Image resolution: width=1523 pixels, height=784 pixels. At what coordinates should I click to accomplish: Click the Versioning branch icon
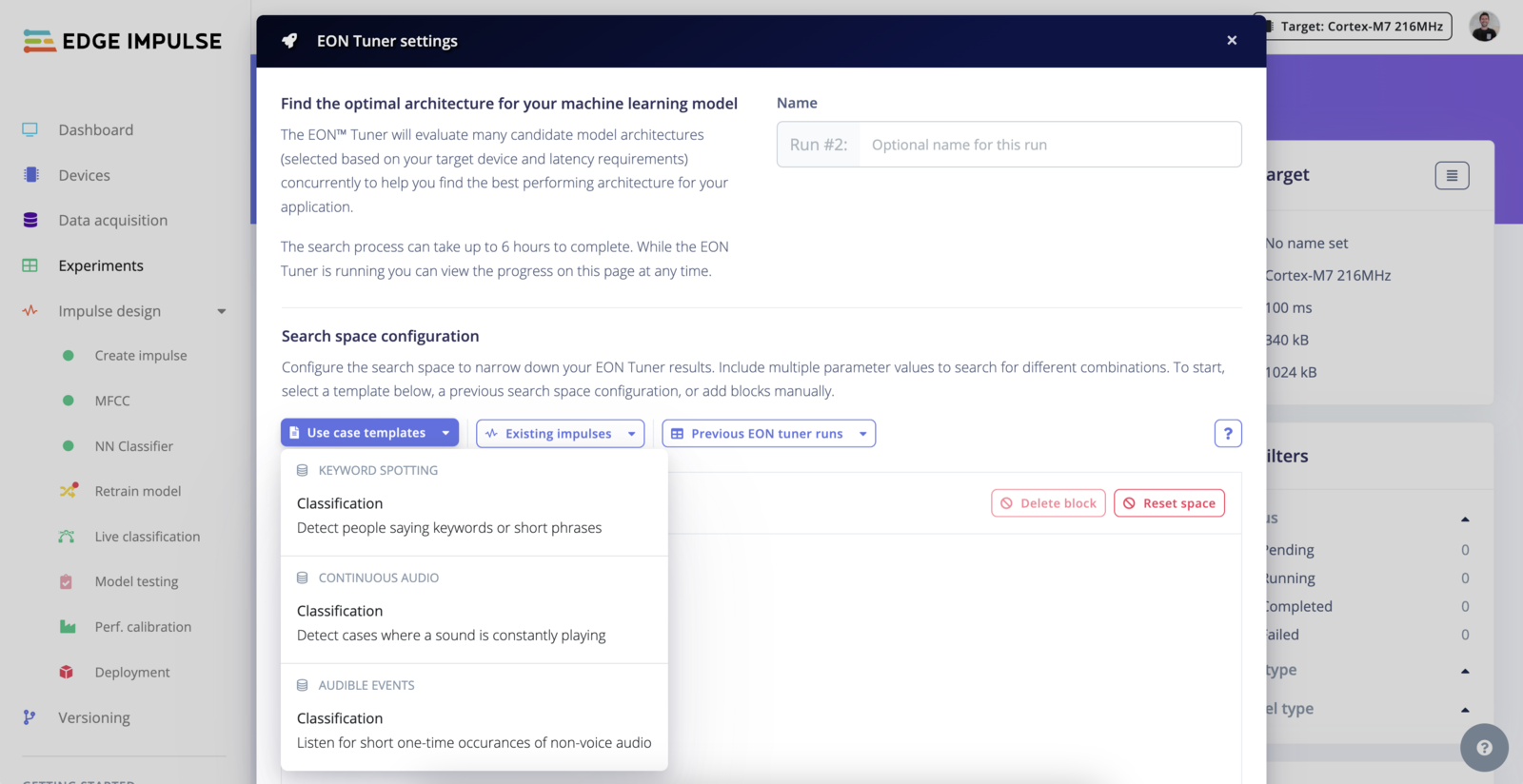click(30, 717)
